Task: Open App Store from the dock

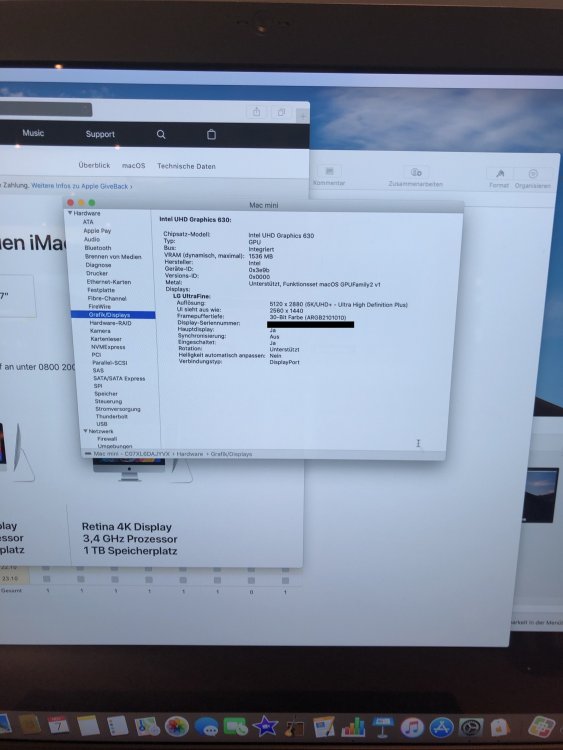Action: click(441, 728)
